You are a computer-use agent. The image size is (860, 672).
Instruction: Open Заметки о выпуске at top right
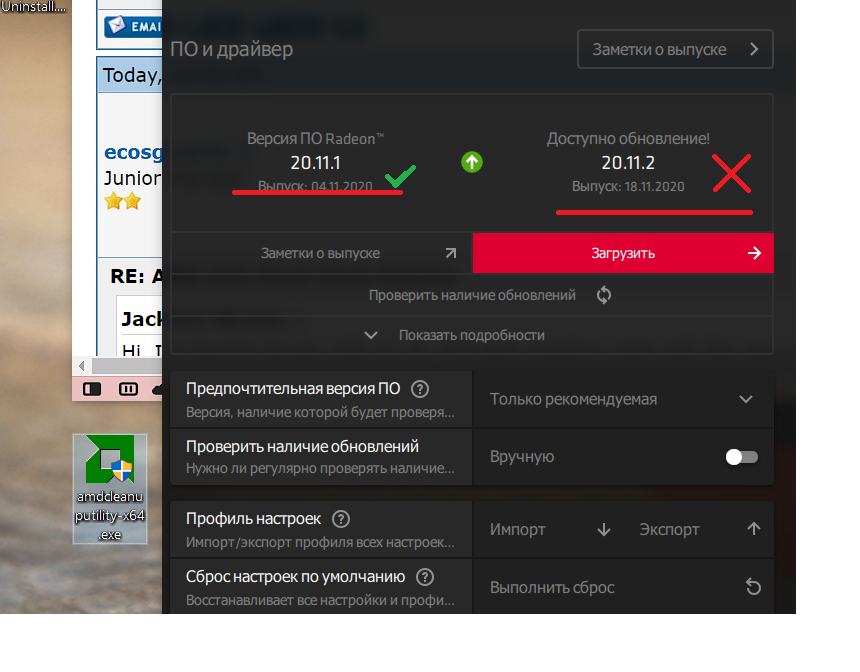click(x=675, y=49)
